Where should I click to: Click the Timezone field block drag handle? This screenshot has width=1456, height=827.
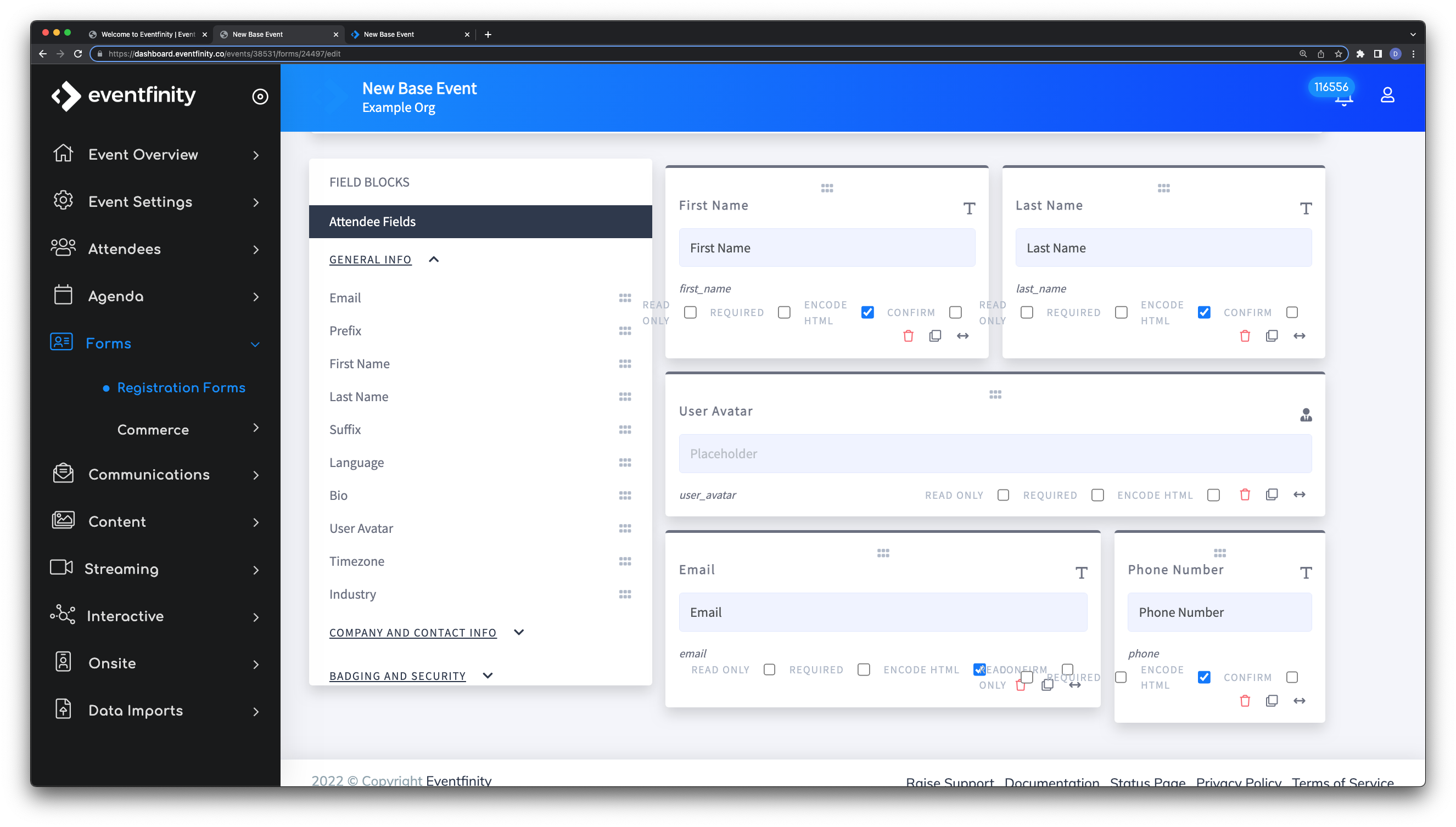click(x=624, y=561)
